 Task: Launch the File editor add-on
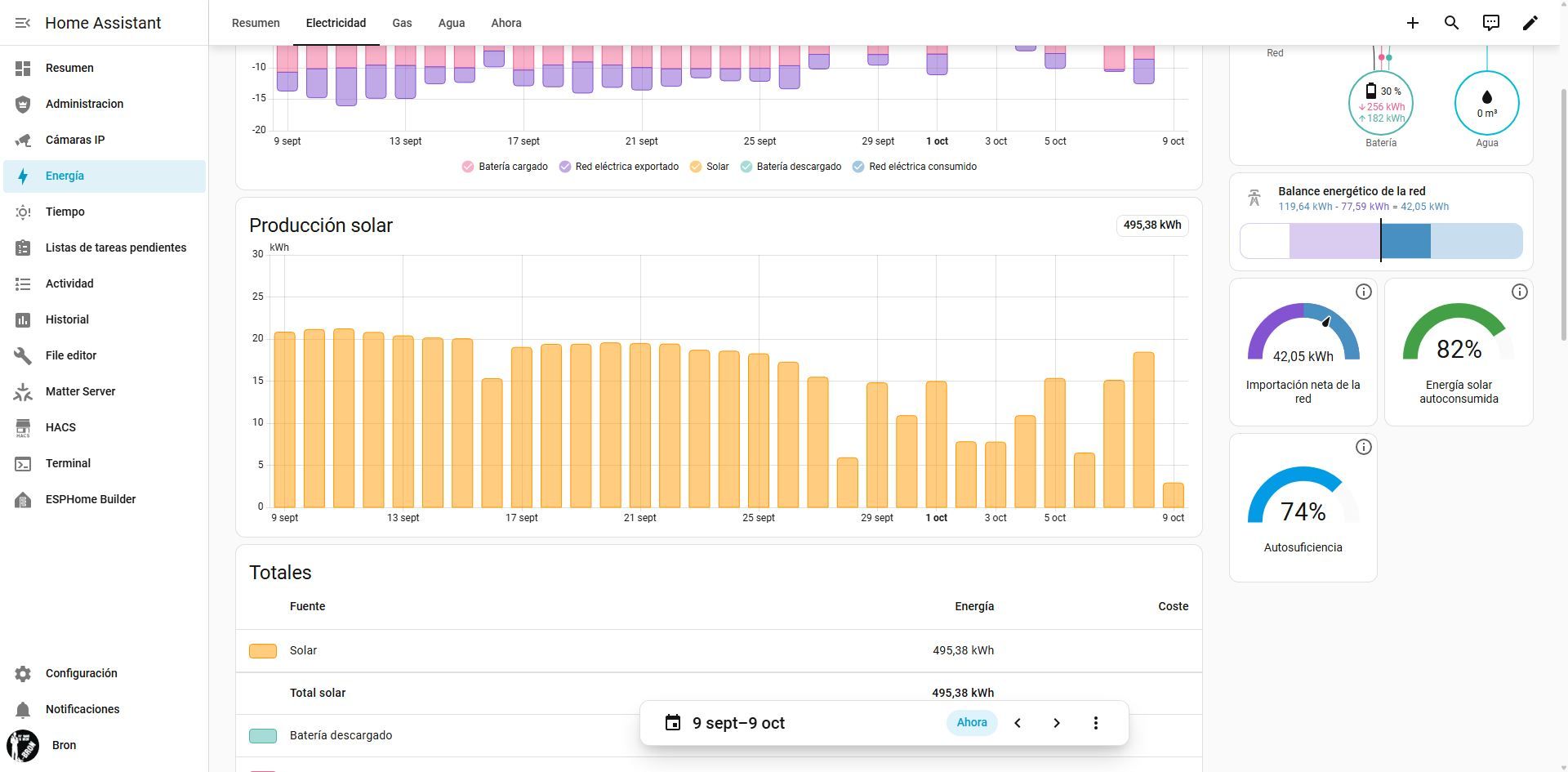[104, 355]
